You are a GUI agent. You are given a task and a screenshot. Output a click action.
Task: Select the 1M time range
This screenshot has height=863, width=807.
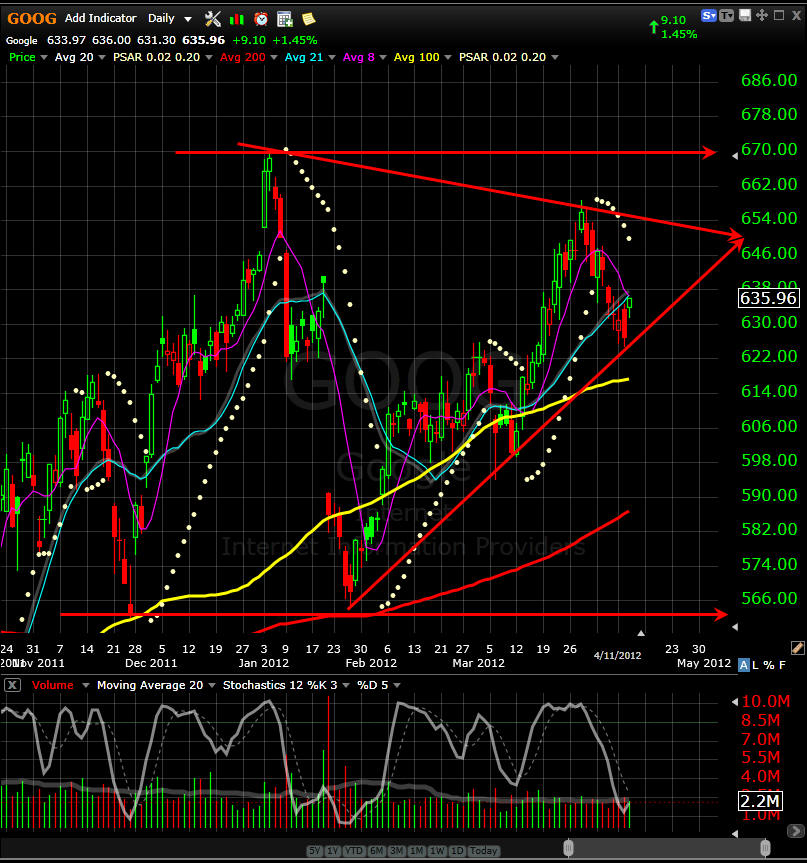(417, 850)
